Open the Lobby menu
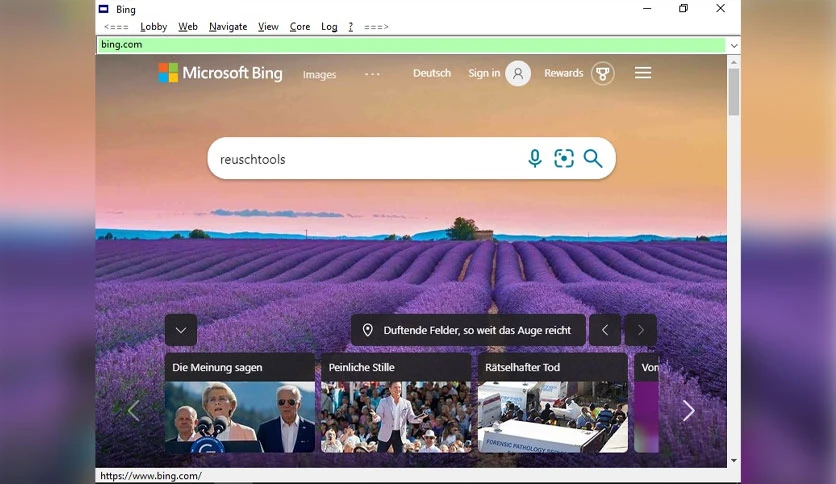Viewport: 836px width, 484px height. click(x=154, y=27)
